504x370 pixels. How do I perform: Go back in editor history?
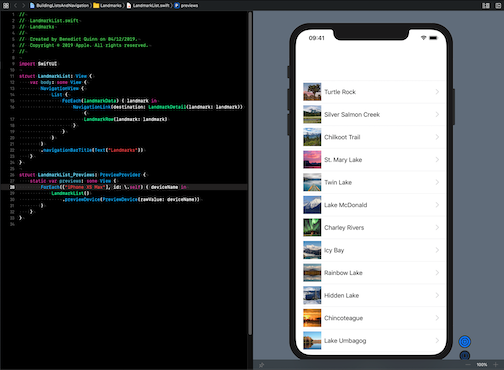click(15, 5)
